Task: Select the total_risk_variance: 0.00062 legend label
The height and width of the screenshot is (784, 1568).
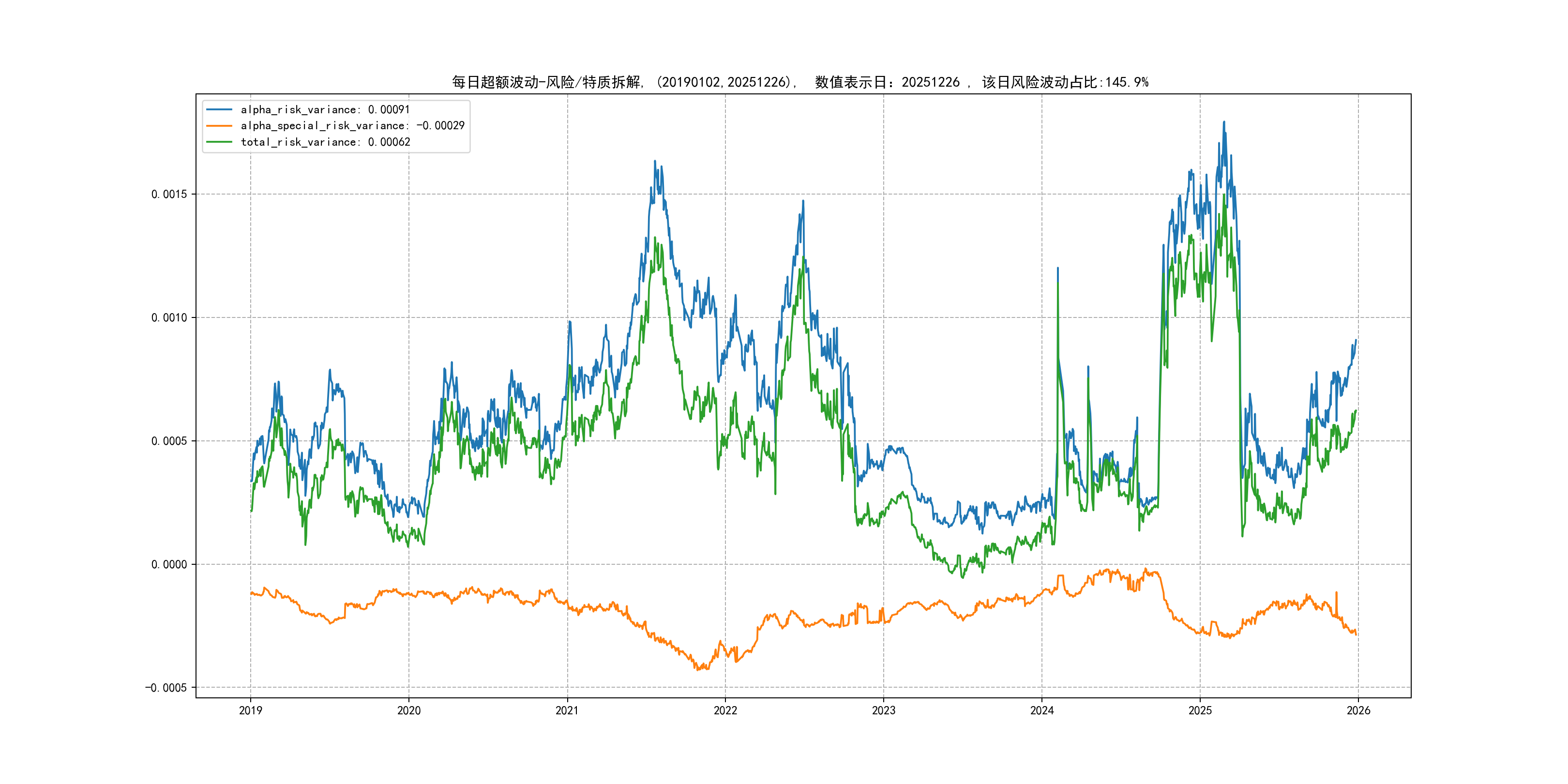Action: click(325, 142)
